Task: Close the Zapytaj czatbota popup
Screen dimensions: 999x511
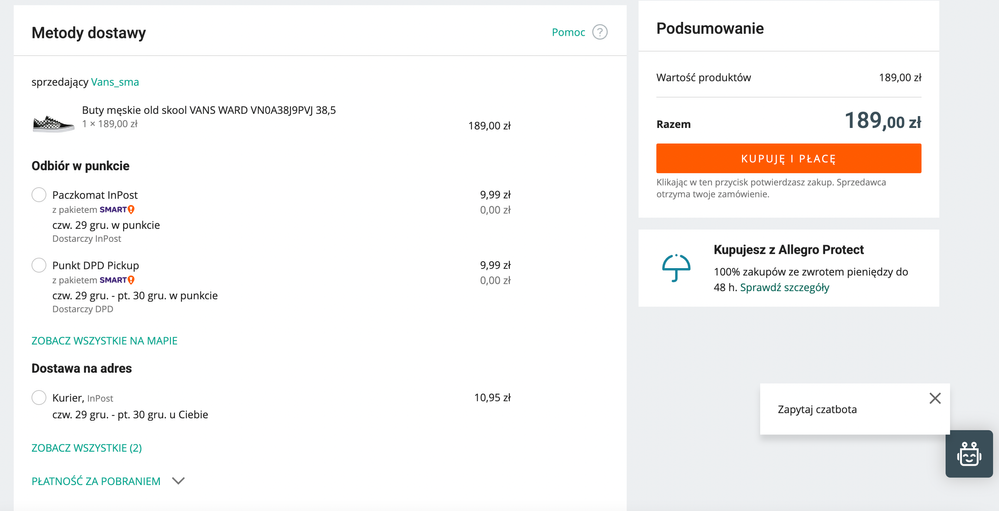Action: tap(935, 398)
